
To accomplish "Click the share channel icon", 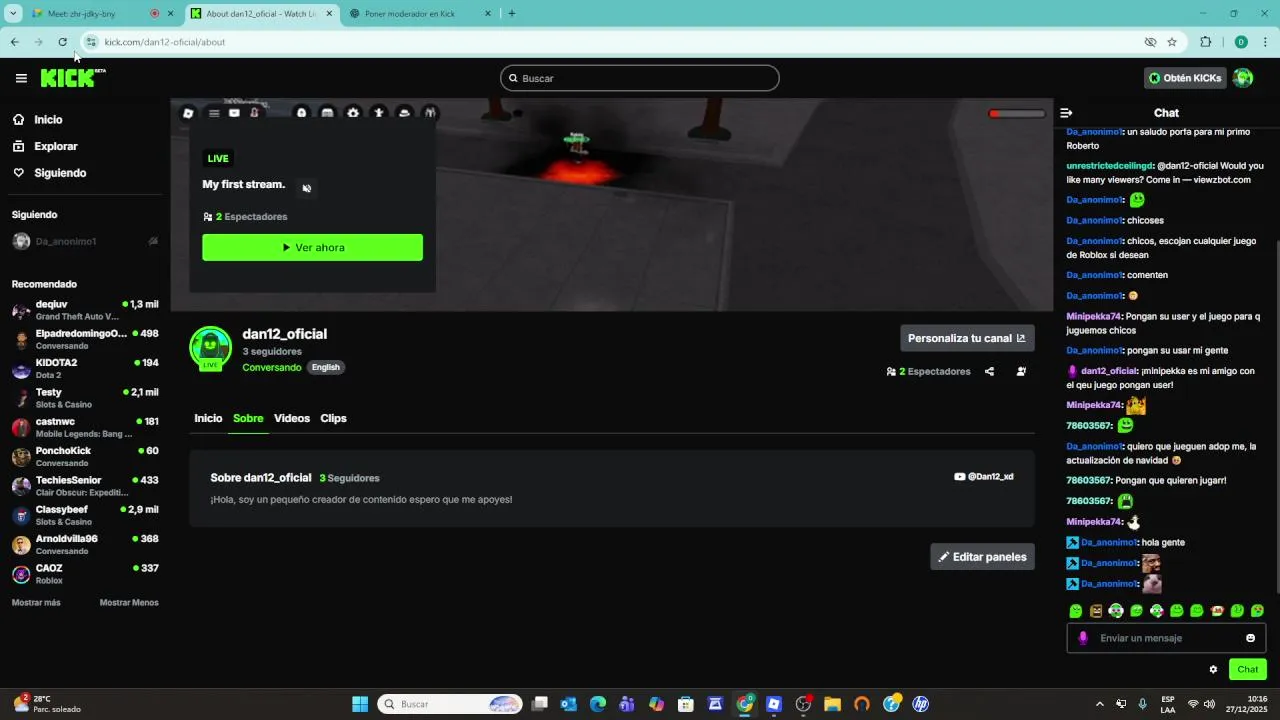I will (x=989, y=371).
